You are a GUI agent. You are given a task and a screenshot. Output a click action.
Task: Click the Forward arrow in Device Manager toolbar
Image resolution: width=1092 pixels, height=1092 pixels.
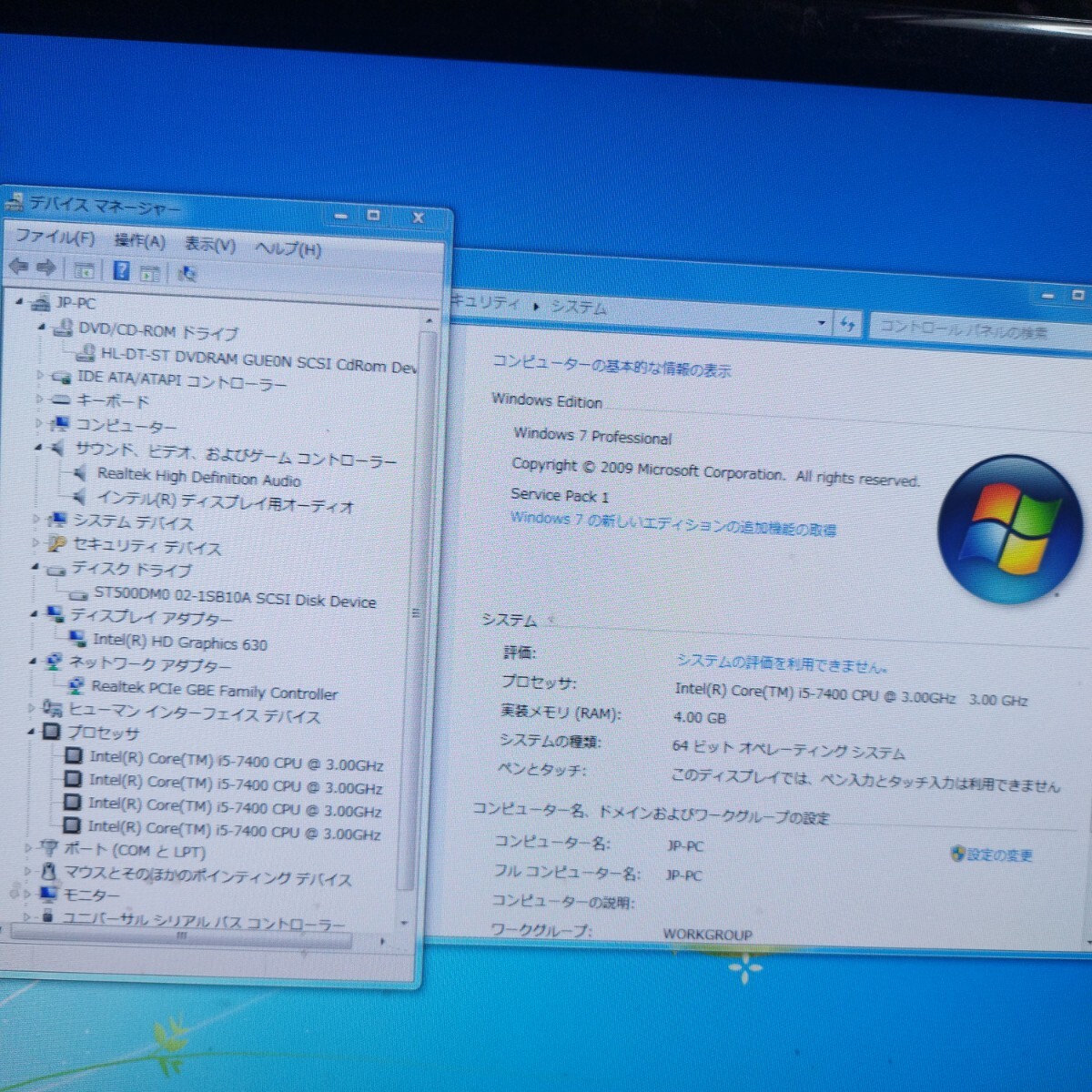[46, 268]
